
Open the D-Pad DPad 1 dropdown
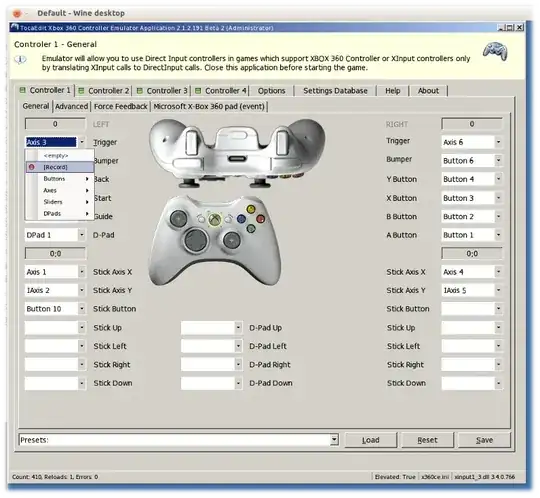(82, 235)
